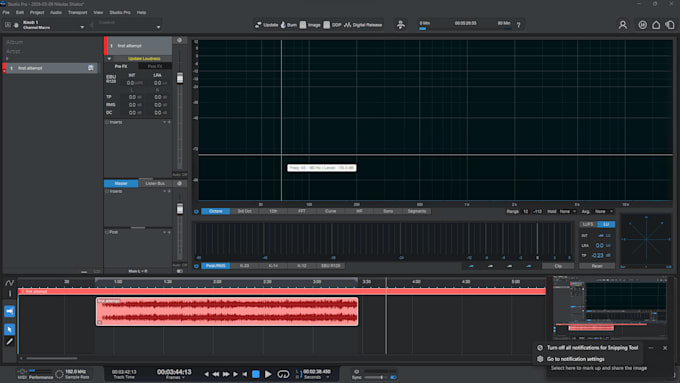Screen dimensions: 680x383
Task: Click the edit icon on first attempt track row
Action: pyautogui.click(x=91, y=68)
